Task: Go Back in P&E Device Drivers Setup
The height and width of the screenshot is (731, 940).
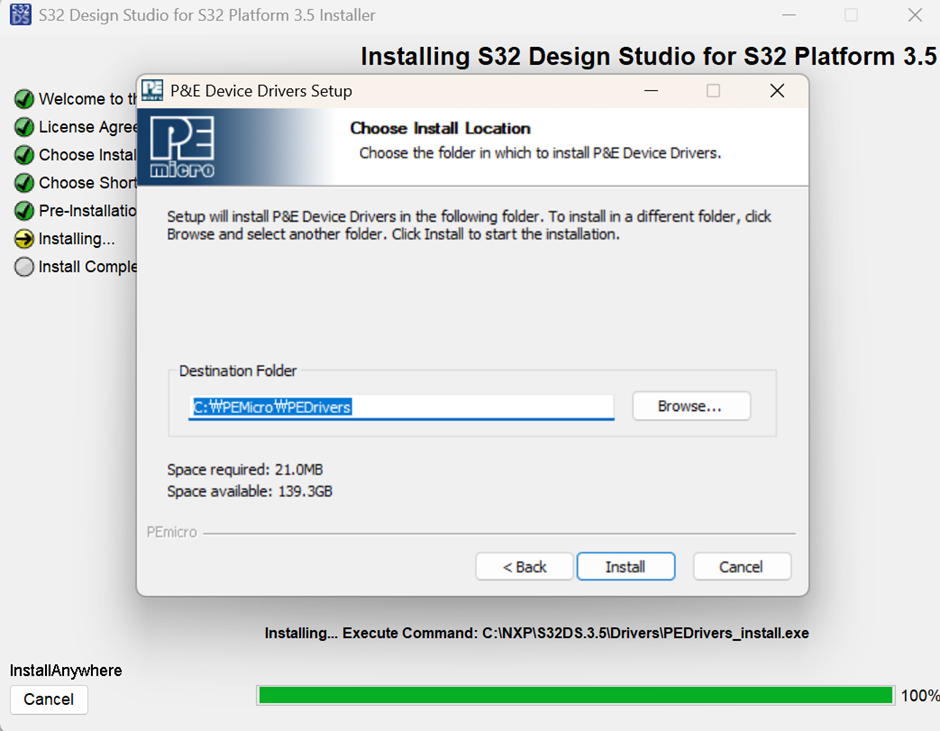Action: coord(525,567)
